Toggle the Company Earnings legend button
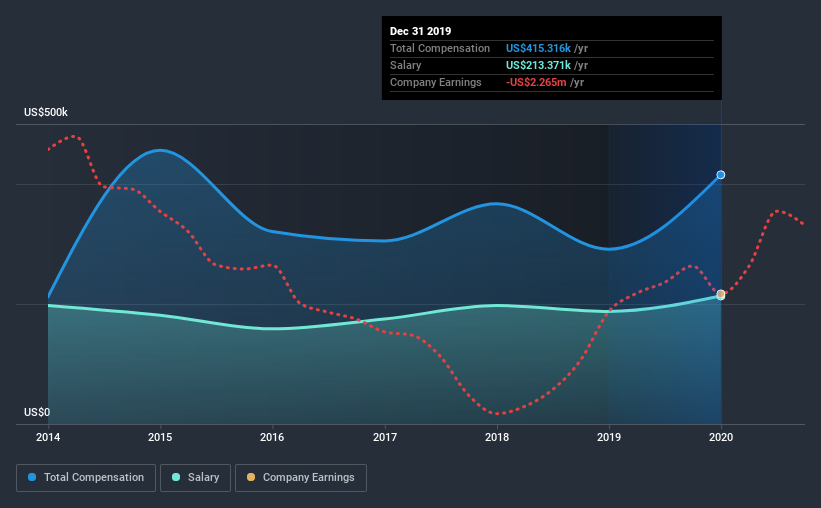This screenshot has height=508, width=821. tap(301, 478)
